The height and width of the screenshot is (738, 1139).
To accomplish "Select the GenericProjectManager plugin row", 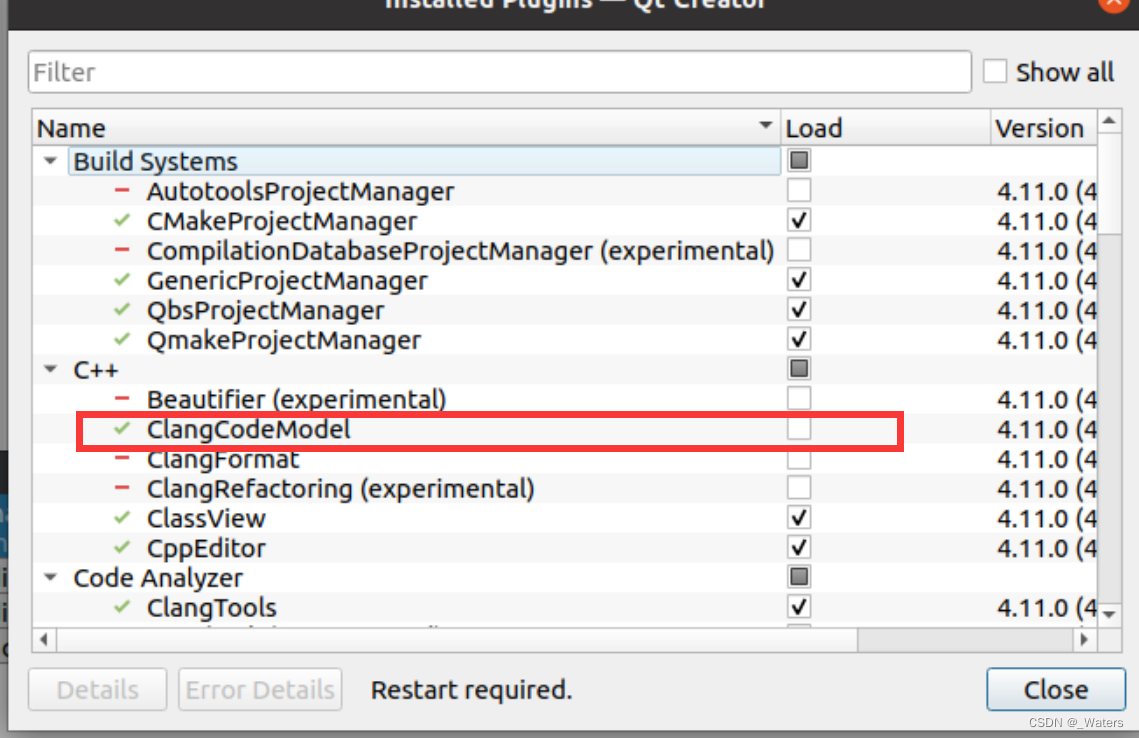I will coord(565,280).
